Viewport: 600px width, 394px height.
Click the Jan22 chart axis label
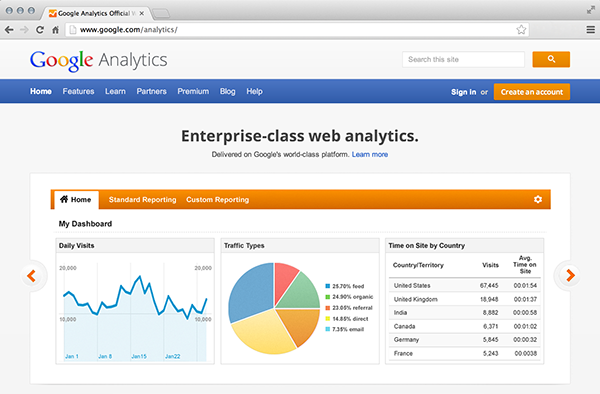pyautogui.click(x=173, y=356)
